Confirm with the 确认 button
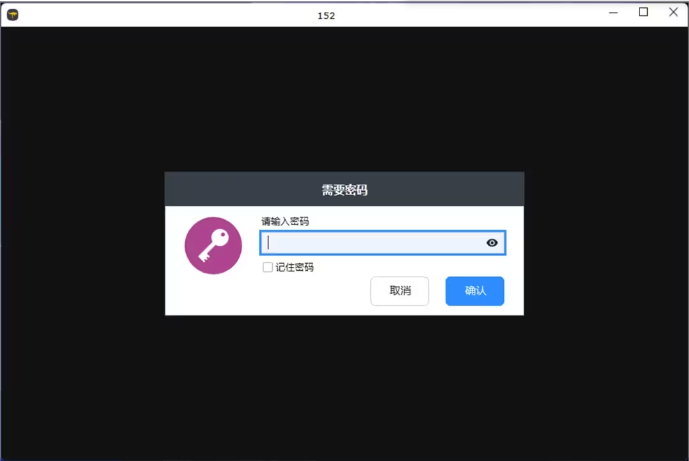 click(x=475, y=291)
